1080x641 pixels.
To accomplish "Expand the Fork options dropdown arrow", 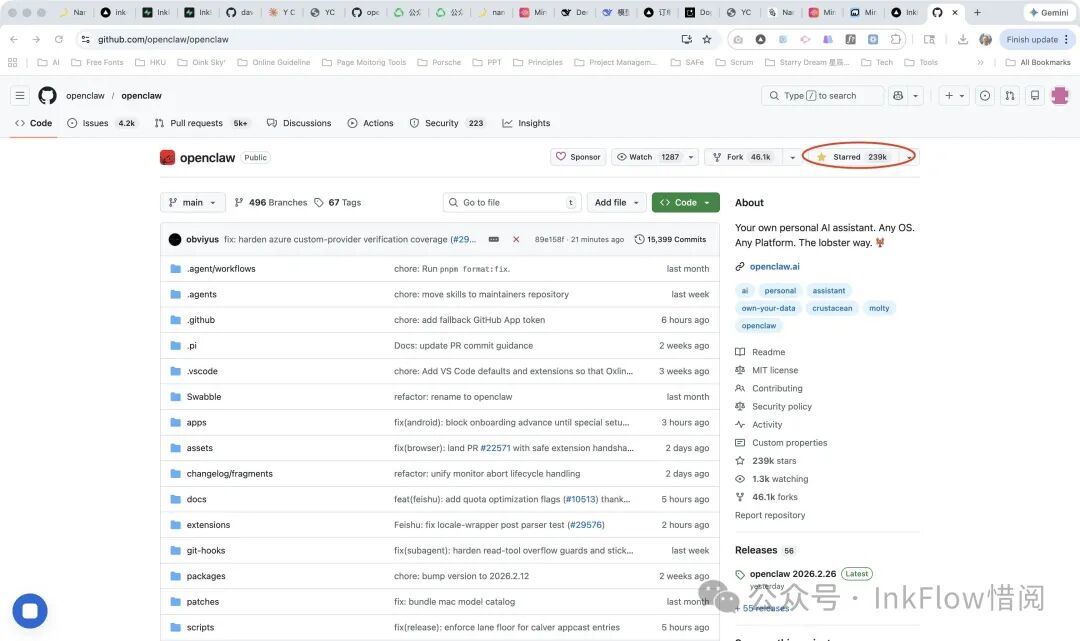I will coord(792,157).
